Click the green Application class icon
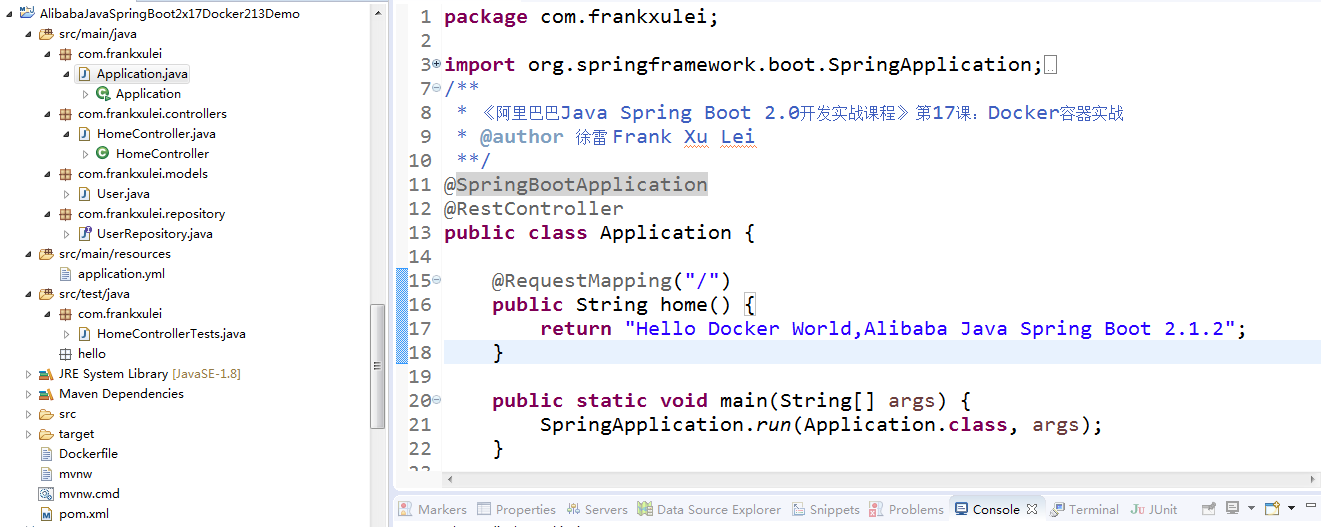The image size is (1321, 527). pyautogui.click(x=103, y=93)
